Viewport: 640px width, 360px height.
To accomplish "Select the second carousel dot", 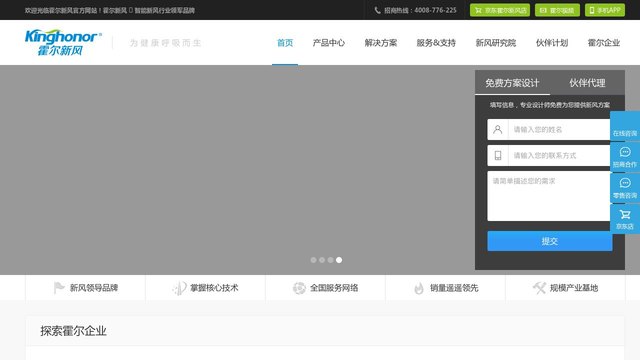I will [322, 260].
